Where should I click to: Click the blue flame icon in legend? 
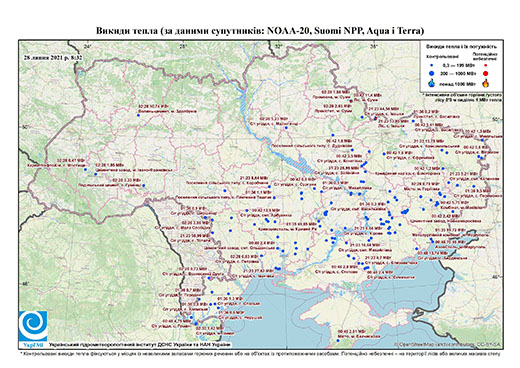pos(432,83)
